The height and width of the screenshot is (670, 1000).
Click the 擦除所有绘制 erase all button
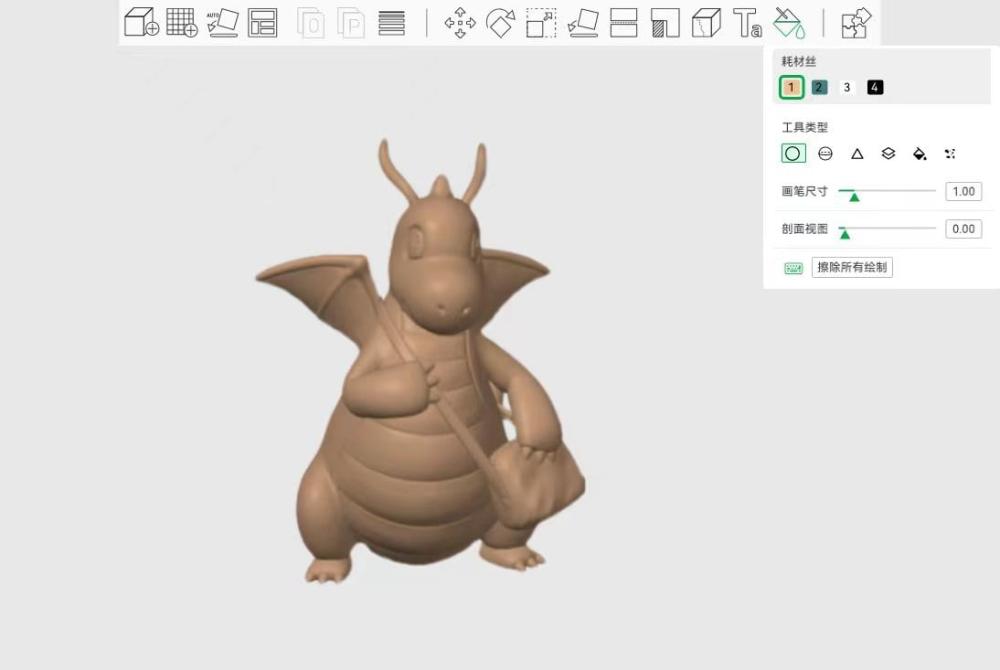pyautogui.click(x=851, y=267)
